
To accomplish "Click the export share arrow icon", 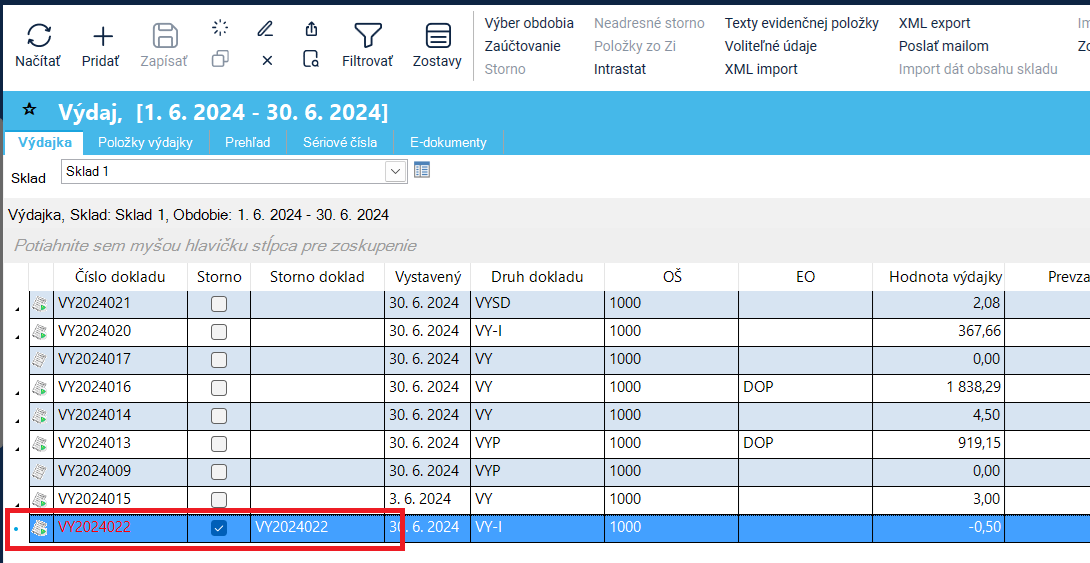I will click(x=311, y=28).
